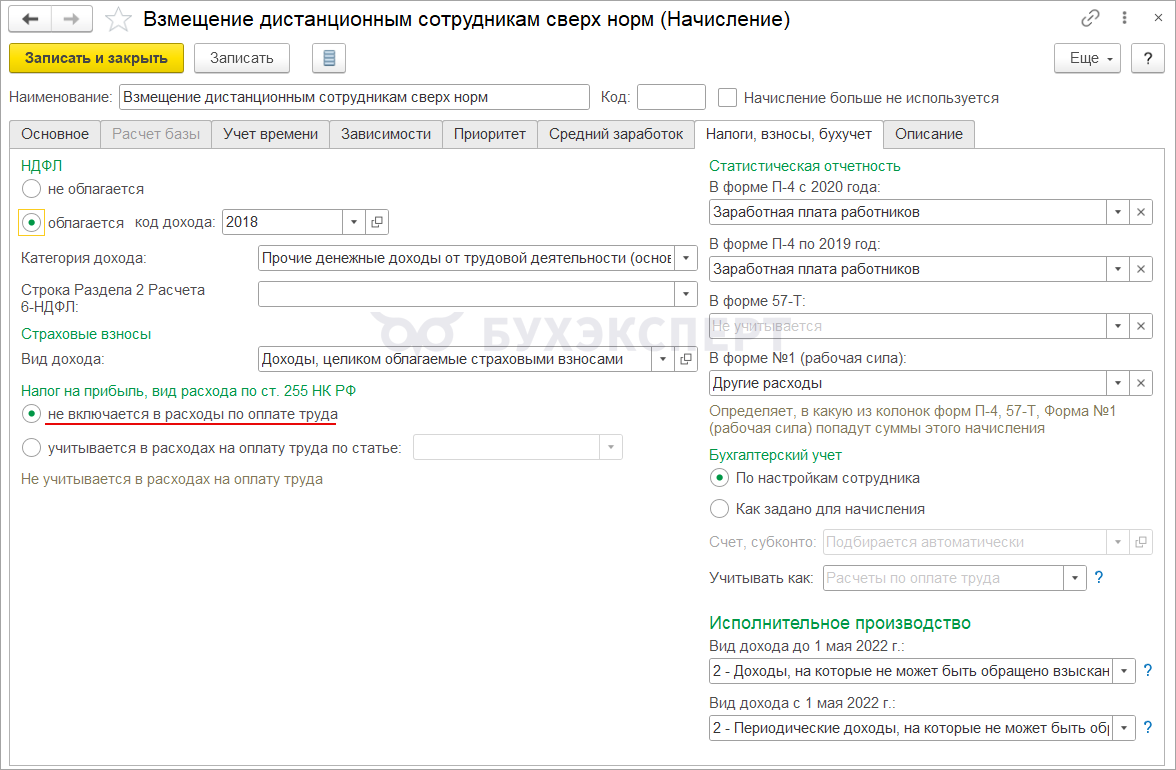This screenshot has height=770, width=1176.
Task: Expand the статья расходов dropdown
Action: [610, 448]
